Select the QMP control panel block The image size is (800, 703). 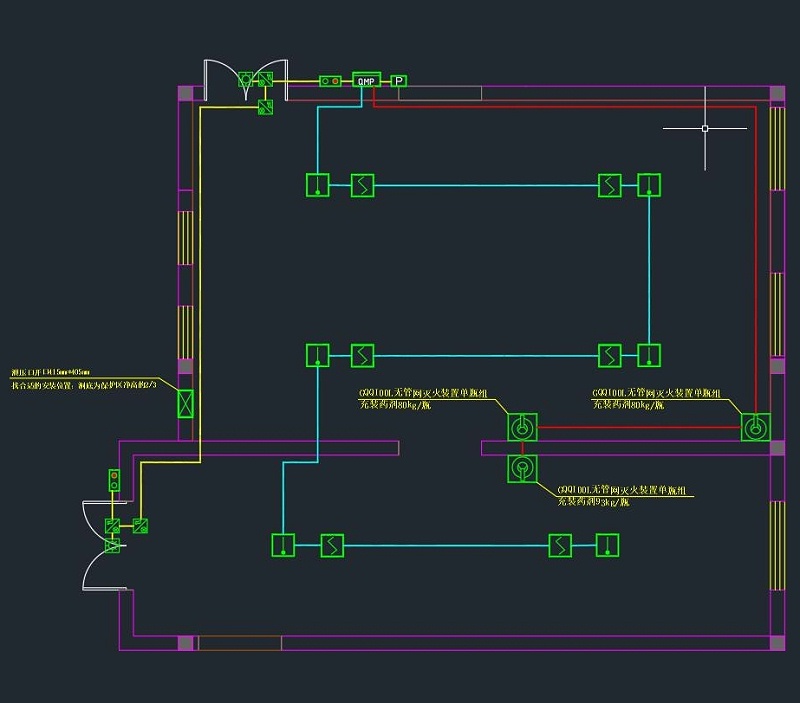(366, 81)
